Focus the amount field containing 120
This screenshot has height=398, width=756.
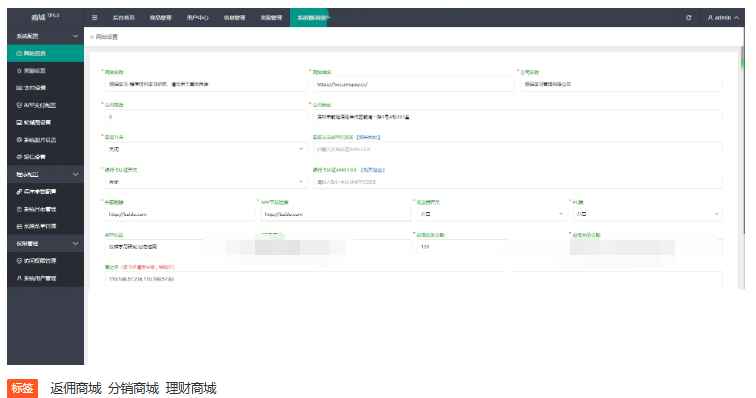point(462,247)
